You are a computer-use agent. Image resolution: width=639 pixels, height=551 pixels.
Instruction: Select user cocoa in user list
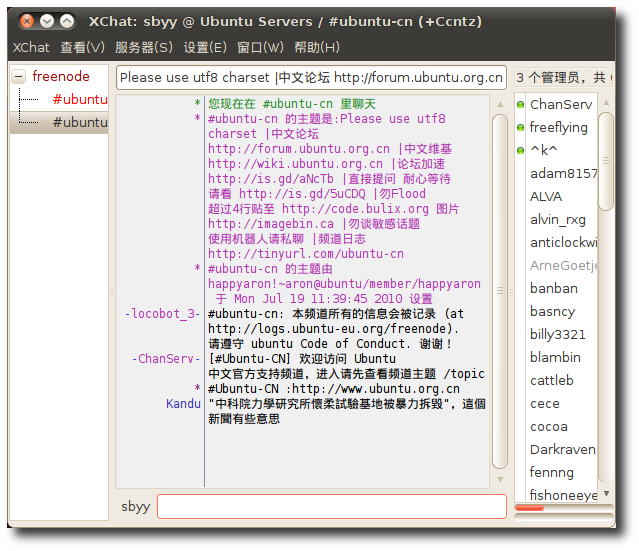[x=549, y=427]
